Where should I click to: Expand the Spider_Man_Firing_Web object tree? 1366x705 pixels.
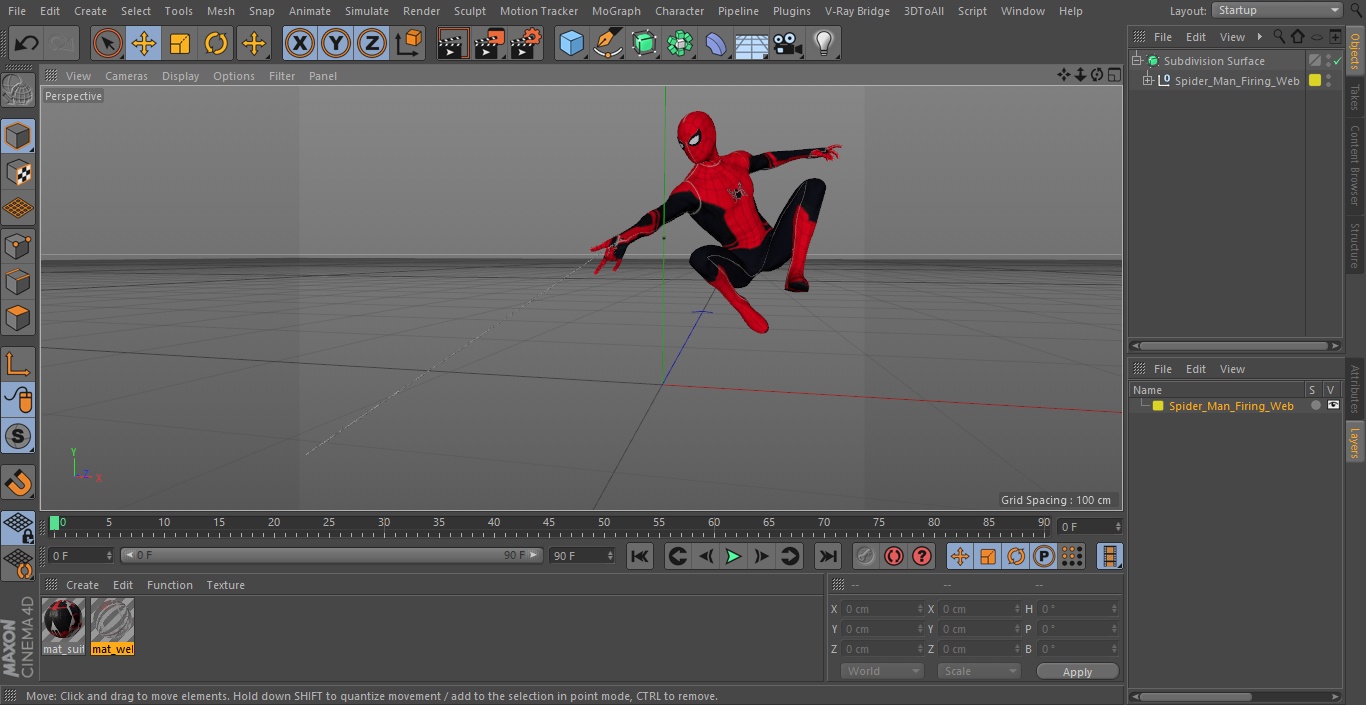[x=1148, y=81]
